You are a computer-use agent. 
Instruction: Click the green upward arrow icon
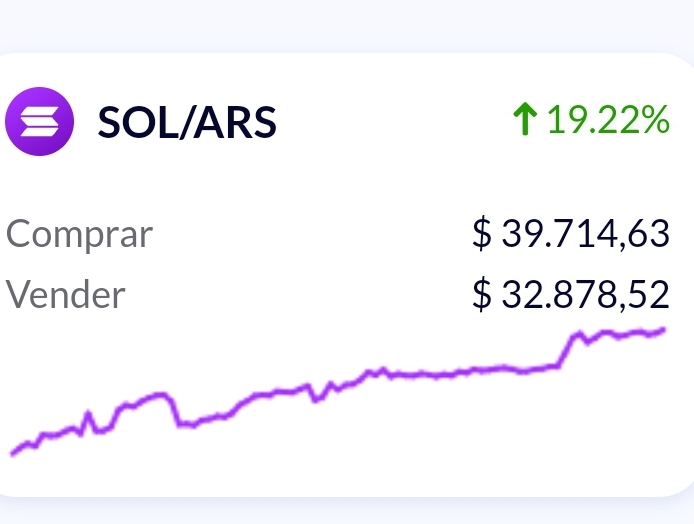click(525, 119)
